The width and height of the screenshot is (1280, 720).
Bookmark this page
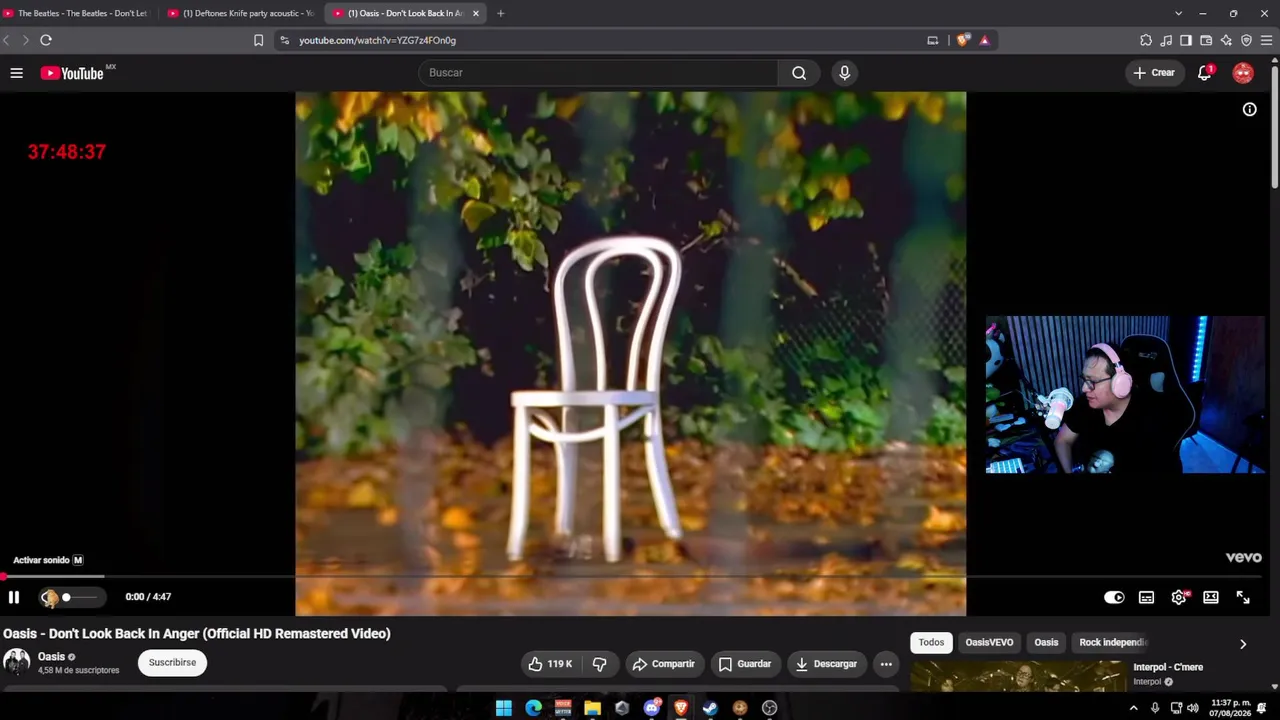click(258, 40)
